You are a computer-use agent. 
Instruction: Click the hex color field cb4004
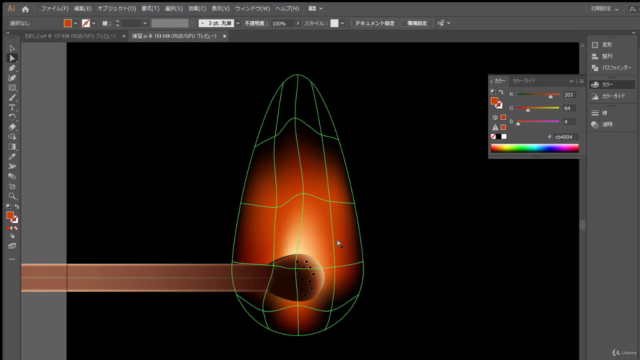565,137
